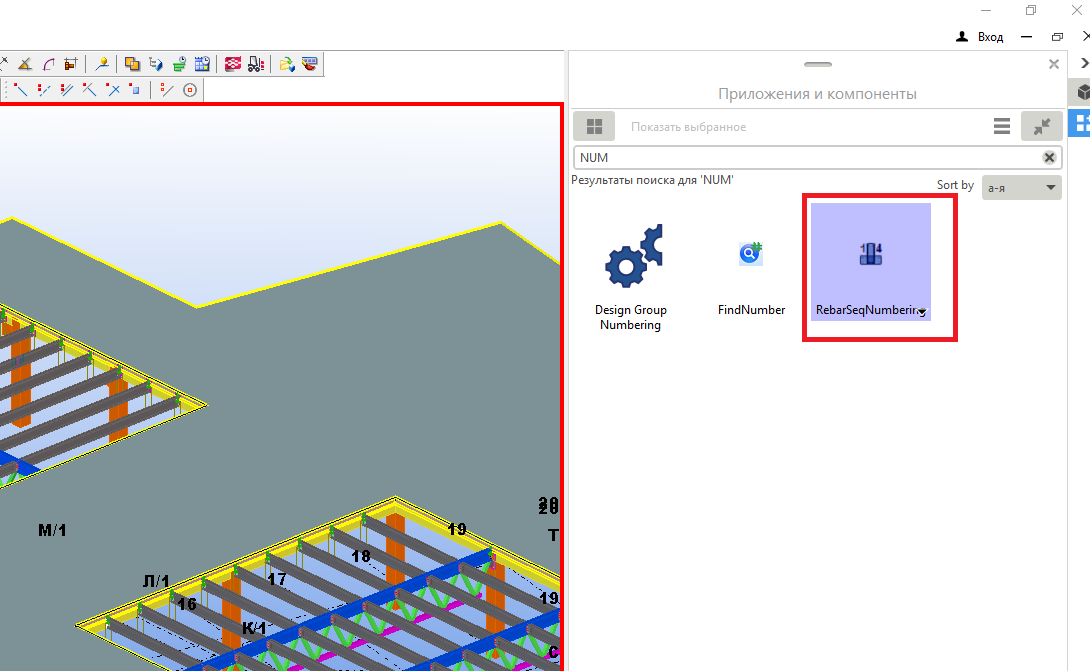This screenshot has height=671, width=1090.
Task: Close the Приложения и компоненты panel
Action: (1054, 64)
